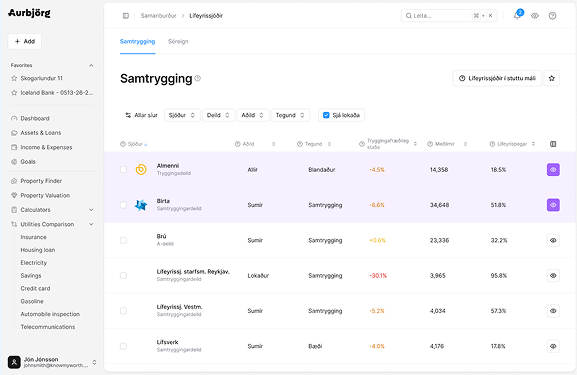This screenshot has width=577, height=375.
Task: Open Savings comparison
Action: [31, 276]
